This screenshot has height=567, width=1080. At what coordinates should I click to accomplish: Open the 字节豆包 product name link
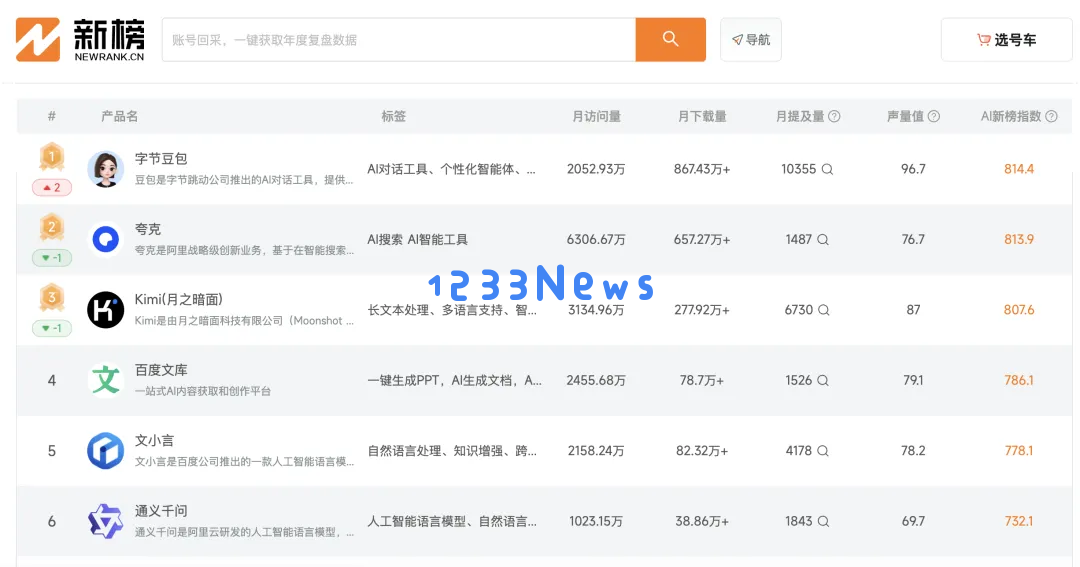coord(160,159)
